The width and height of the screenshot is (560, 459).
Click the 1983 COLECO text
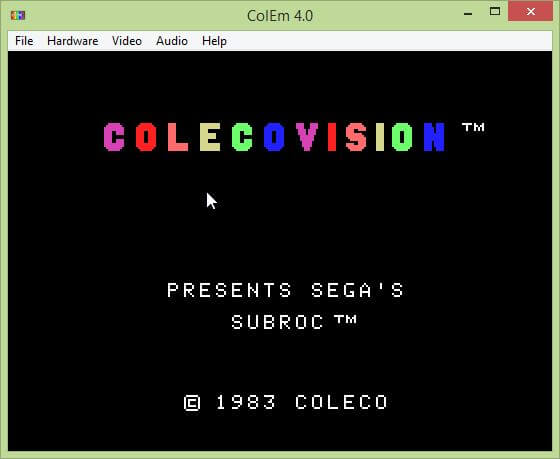click(302, 402)
